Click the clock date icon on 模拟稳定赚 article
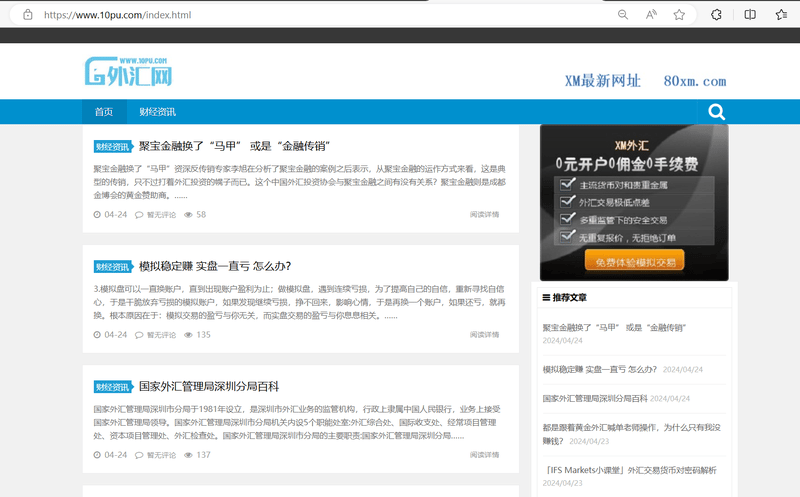The image size is (800, 497). [x=97, y=335]
